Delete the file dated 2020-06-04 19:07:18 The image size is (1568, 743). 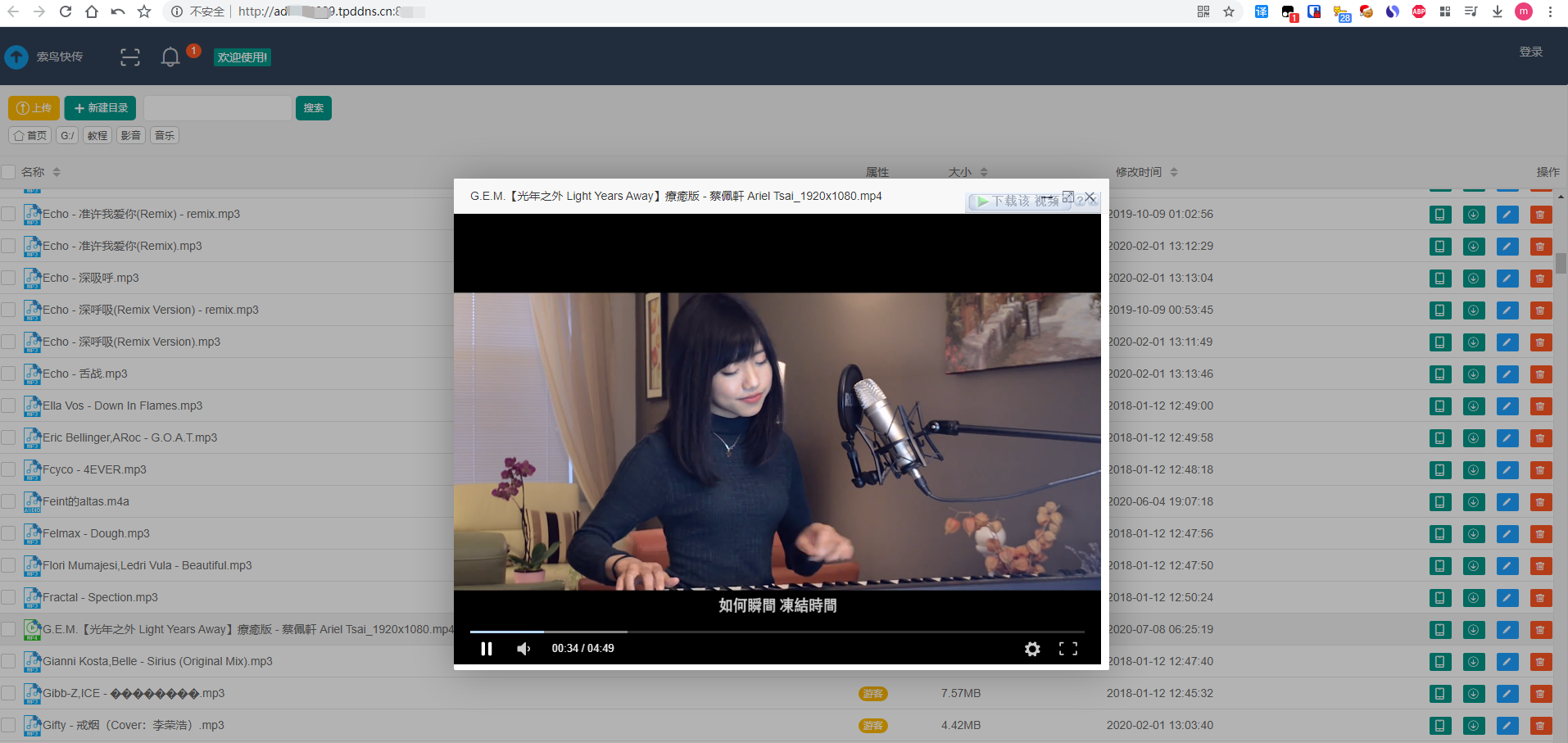pos(1541,502)
